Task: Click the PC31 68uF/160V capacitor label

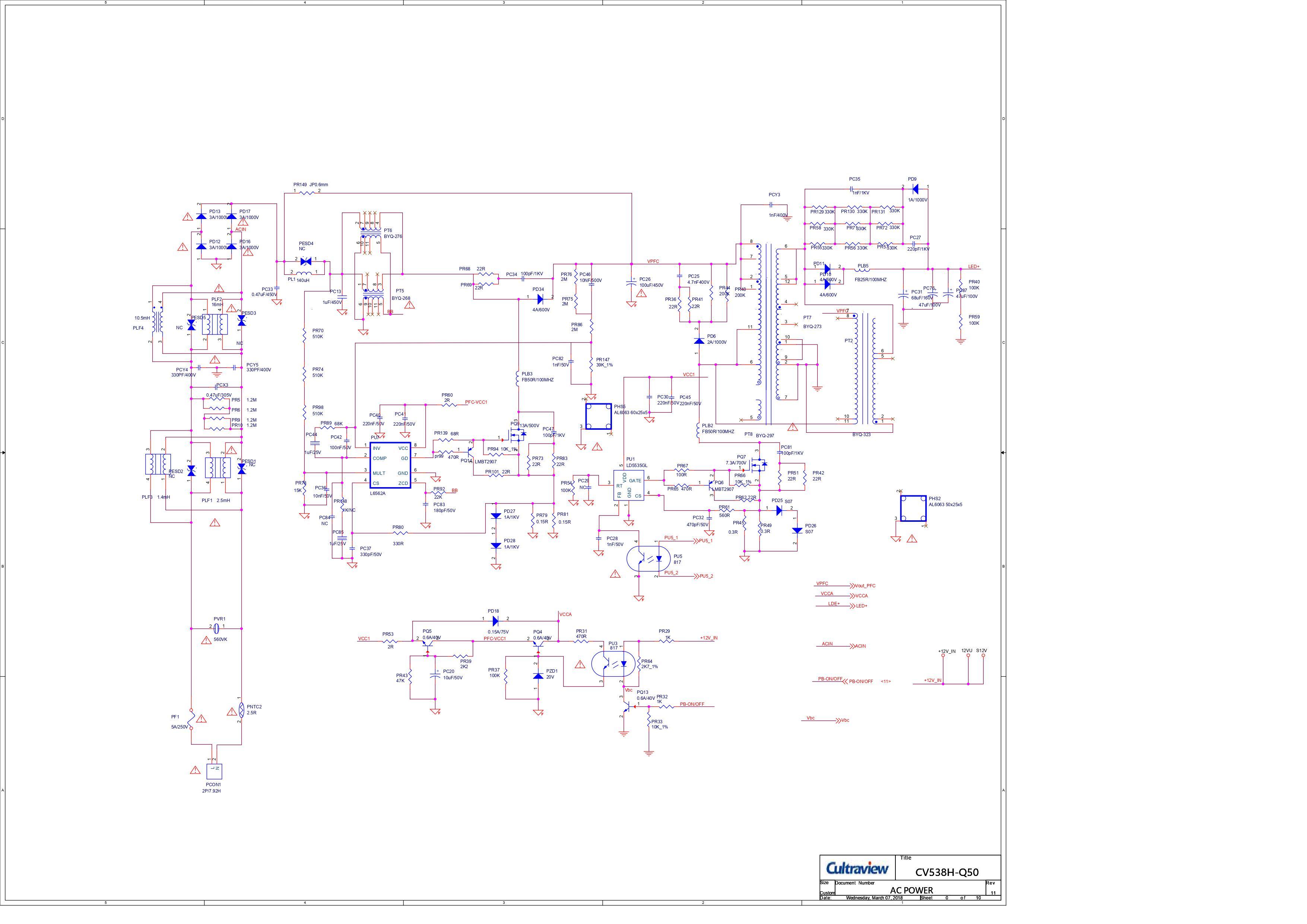Action: point(922,295)
